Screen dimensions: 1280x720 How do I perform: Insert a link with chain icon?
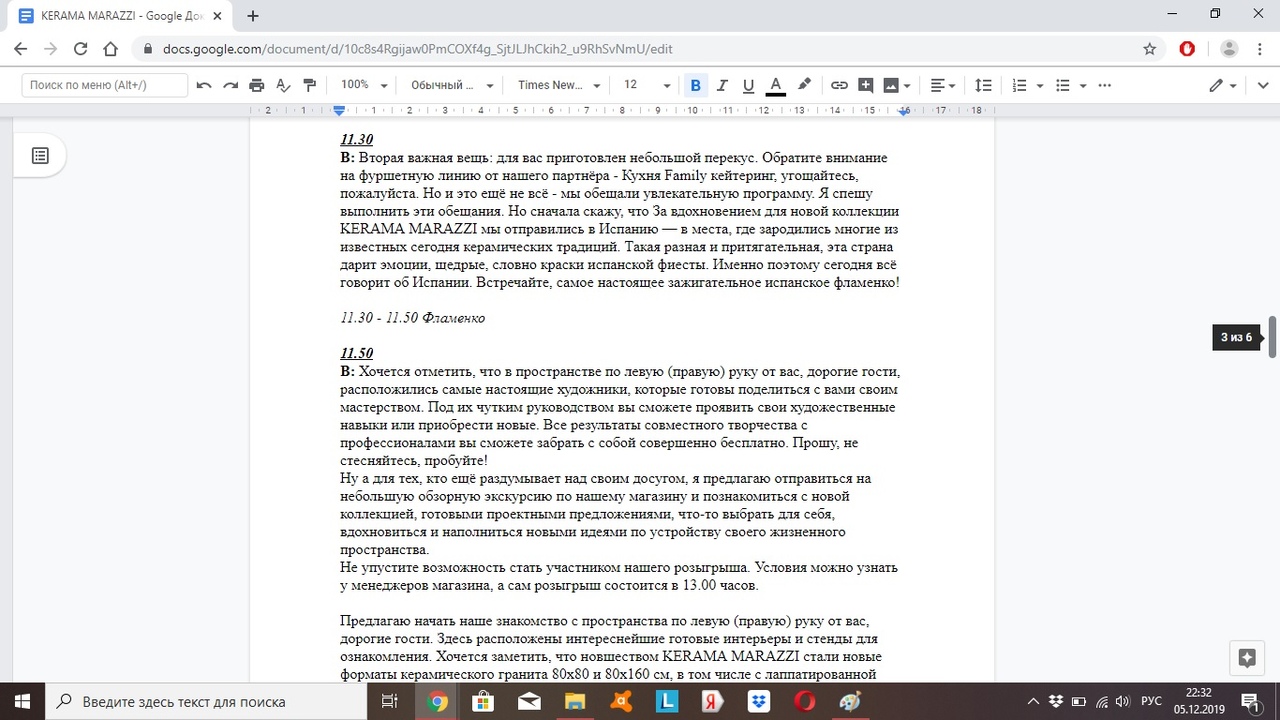[840, 86]
